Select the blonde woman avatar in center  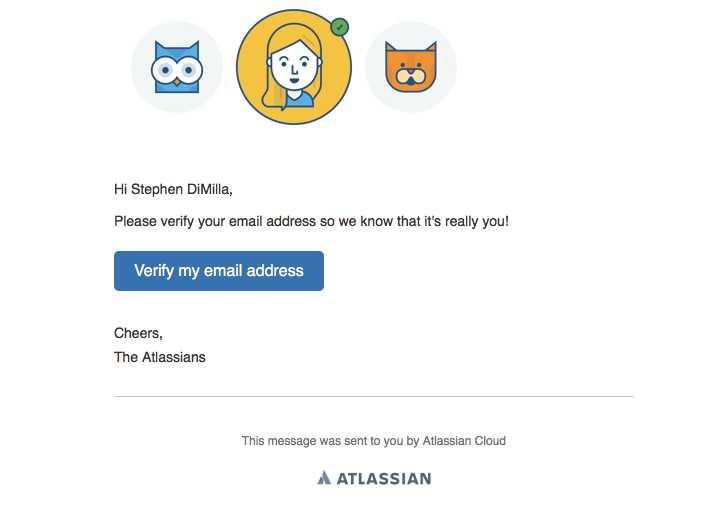point(294,67)
